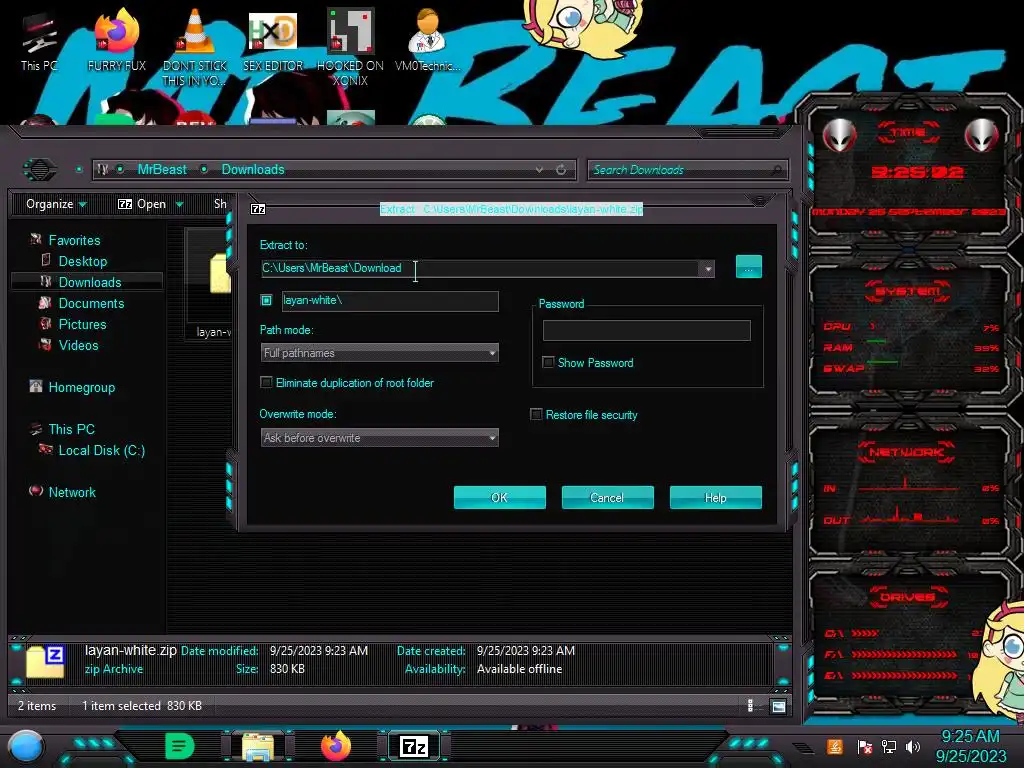Open the green notes app in taskbar
The height and width of the screenshot is (768, 1024).
point(180,746)
